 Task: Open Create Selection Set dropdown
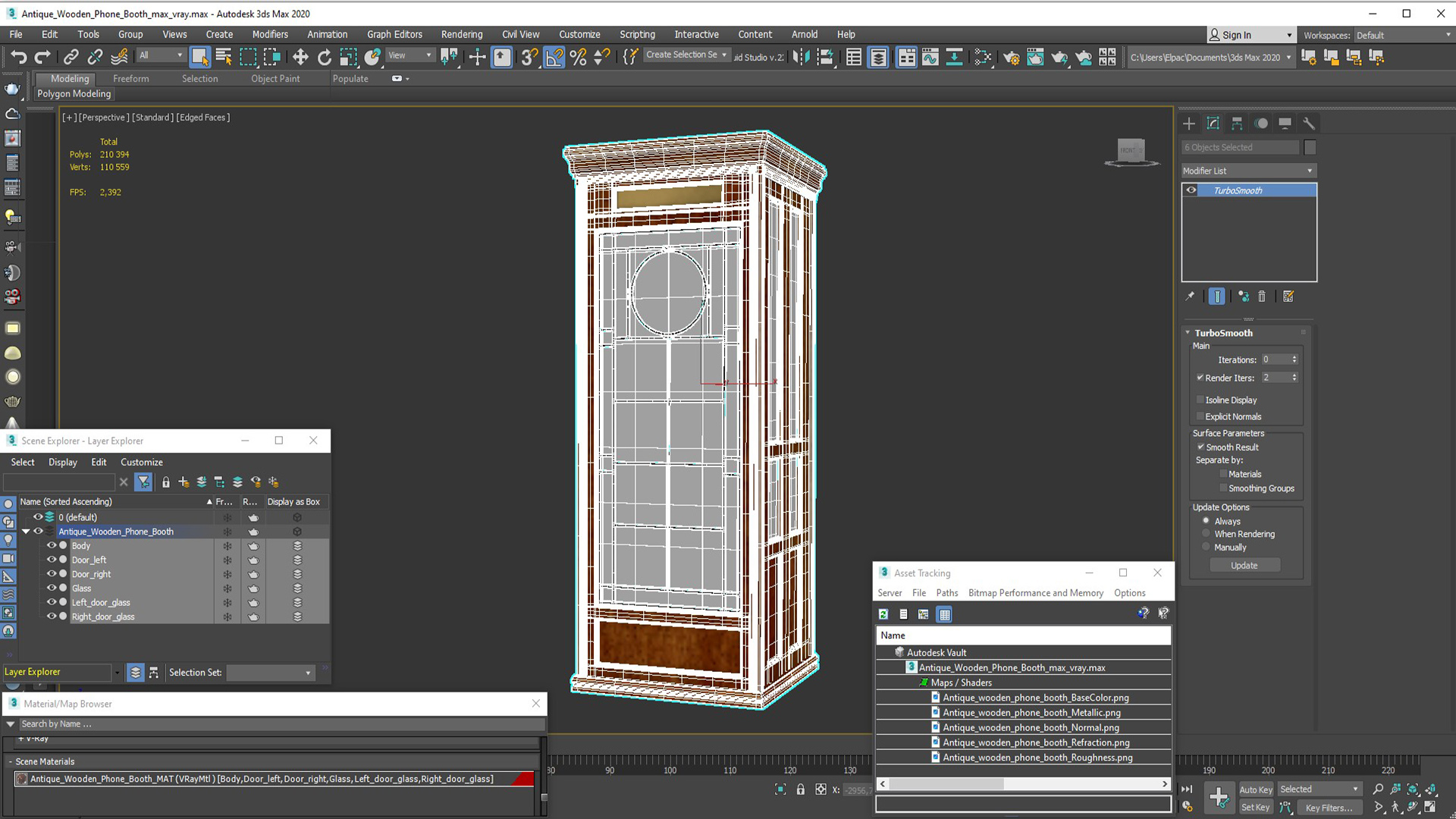click(686, 55)
